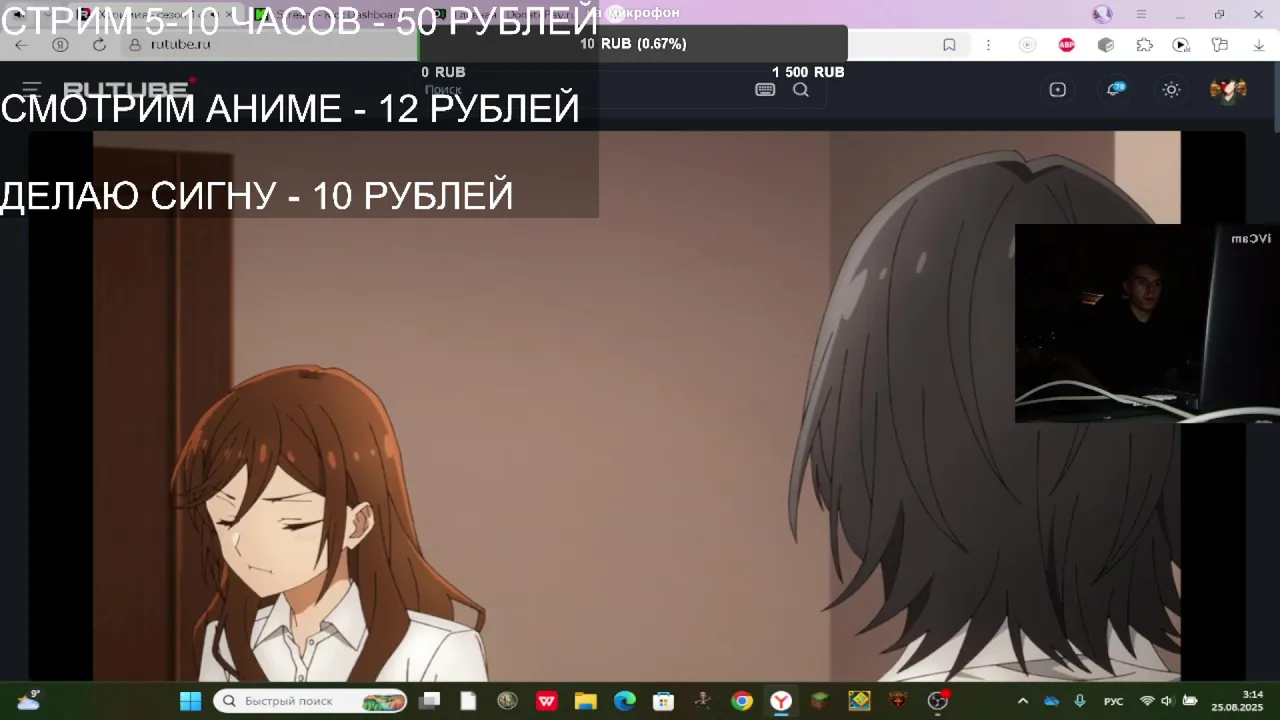The height and width of the screenshot is (720, 1280).
Task: Open the password key manager icon
Action: tap(1220, 44)
